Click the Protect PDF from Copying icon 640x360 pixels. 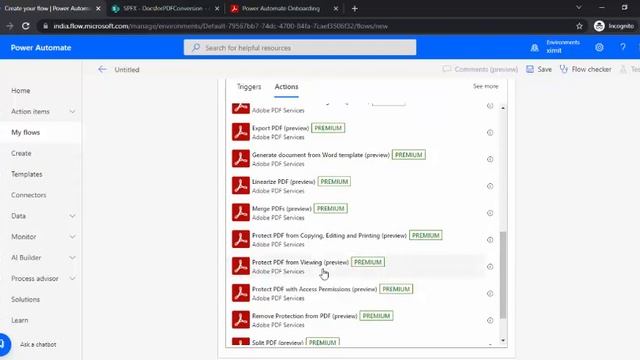pos(241,239)
